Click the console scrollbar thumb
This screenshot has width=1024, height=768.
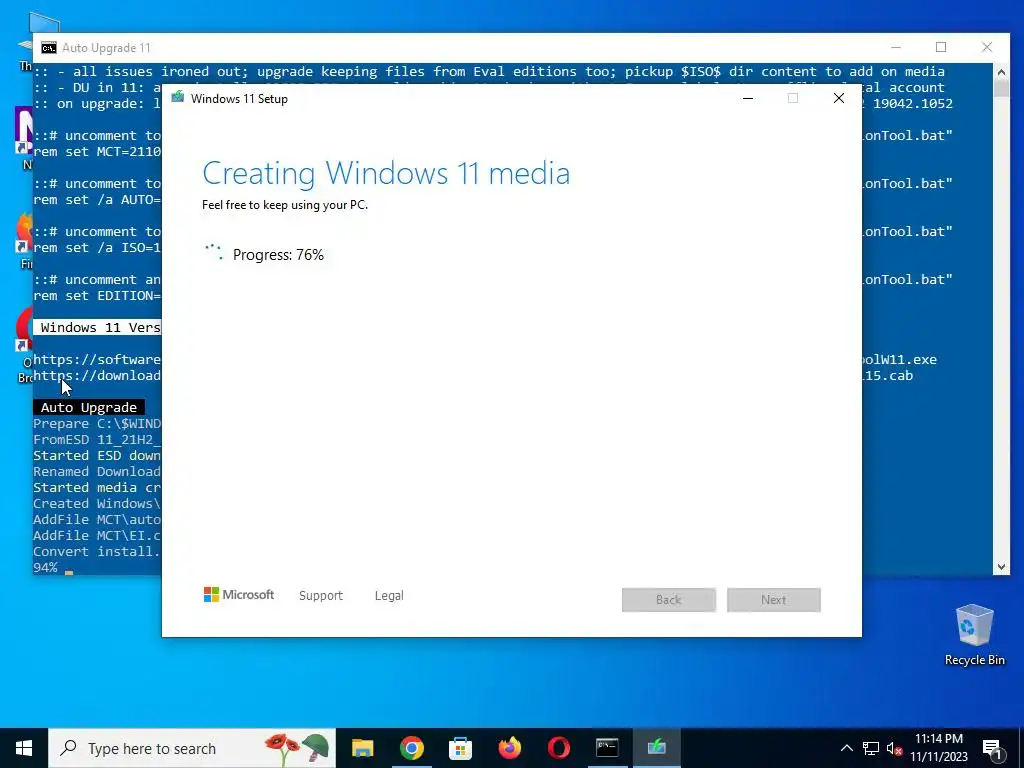tap(1001, 88)
